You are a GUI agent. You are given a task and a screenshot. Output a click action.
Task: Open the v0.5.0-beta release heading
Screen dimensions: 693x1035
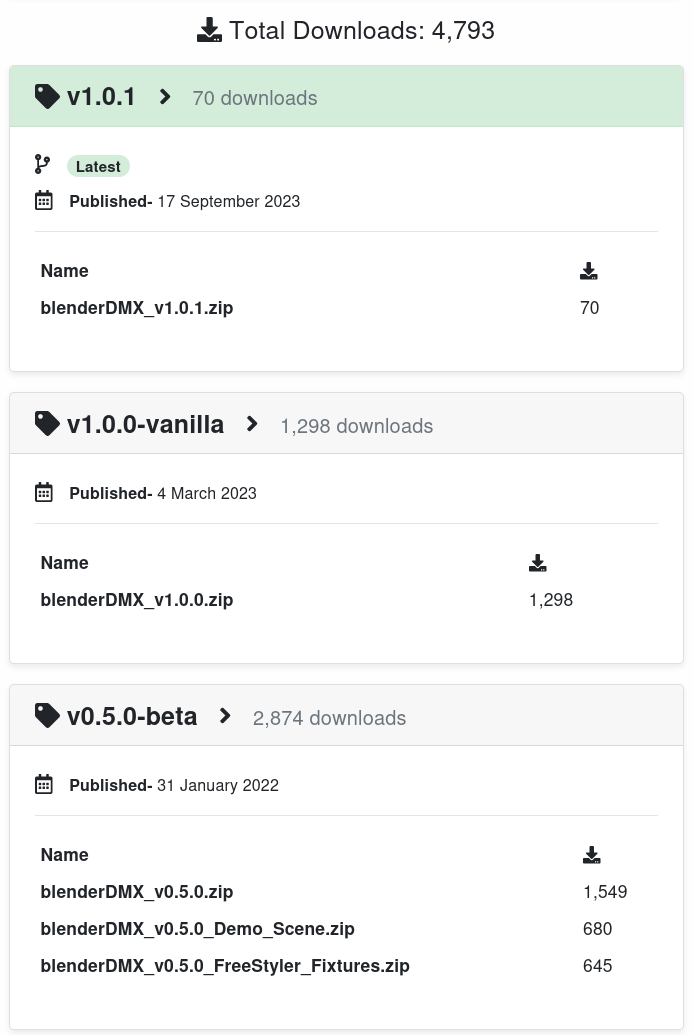[x=132, y=716]
